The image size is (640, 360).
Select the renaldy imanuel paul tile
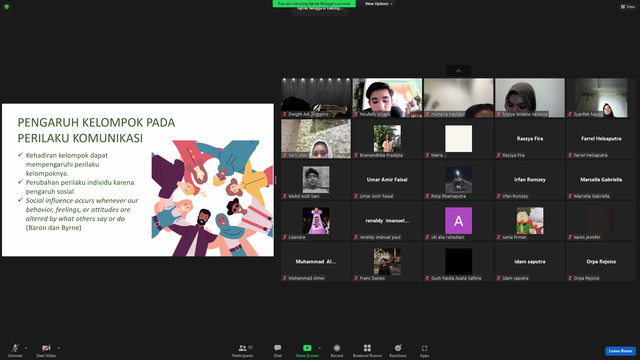387,221
